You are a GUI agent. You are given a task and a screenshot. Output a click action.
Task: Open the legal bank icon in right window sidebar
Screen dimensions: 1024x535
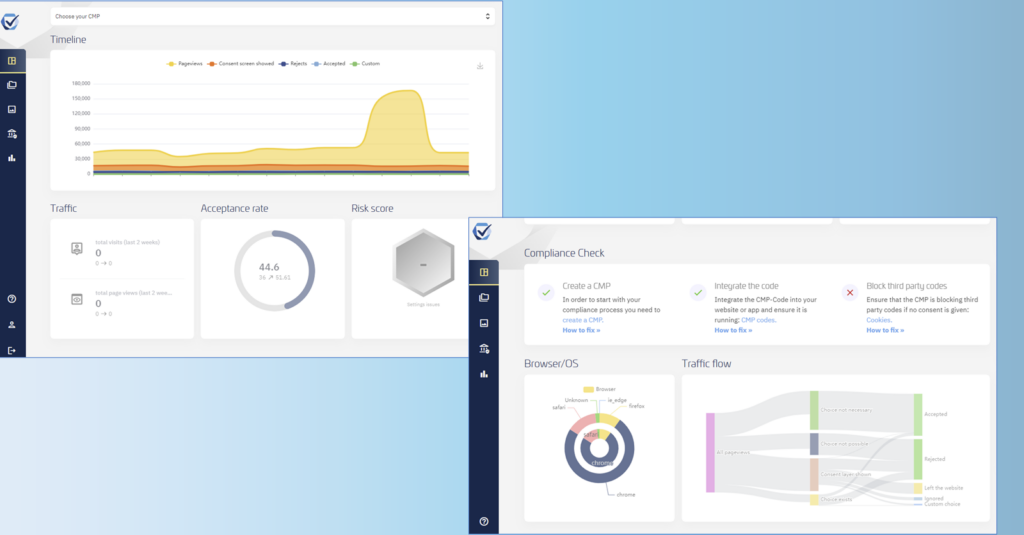point(484,349)
